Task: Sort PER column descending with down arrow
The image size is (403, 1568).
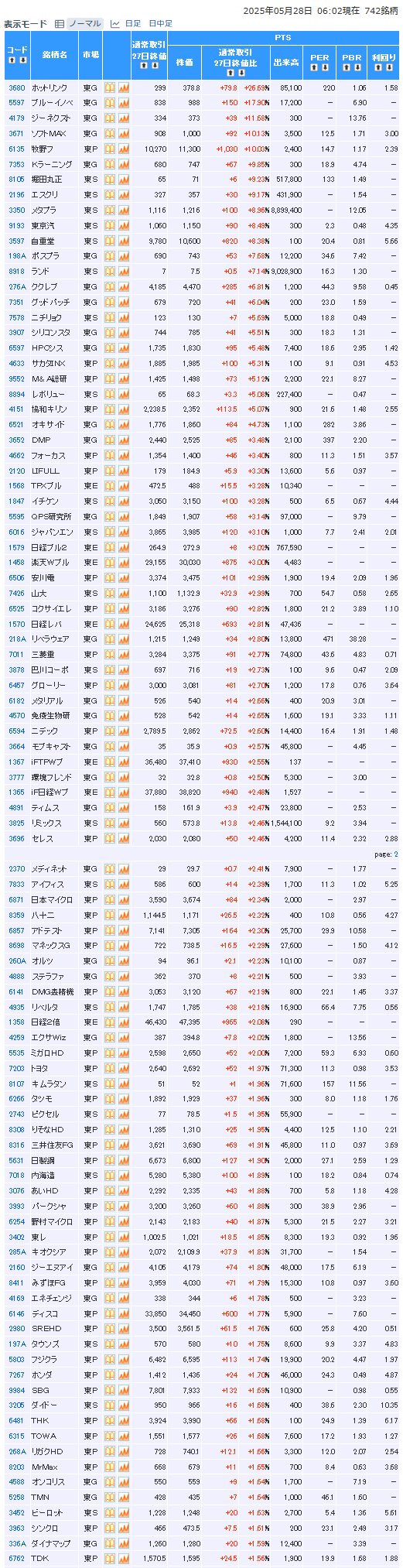Action: (325, 67)
